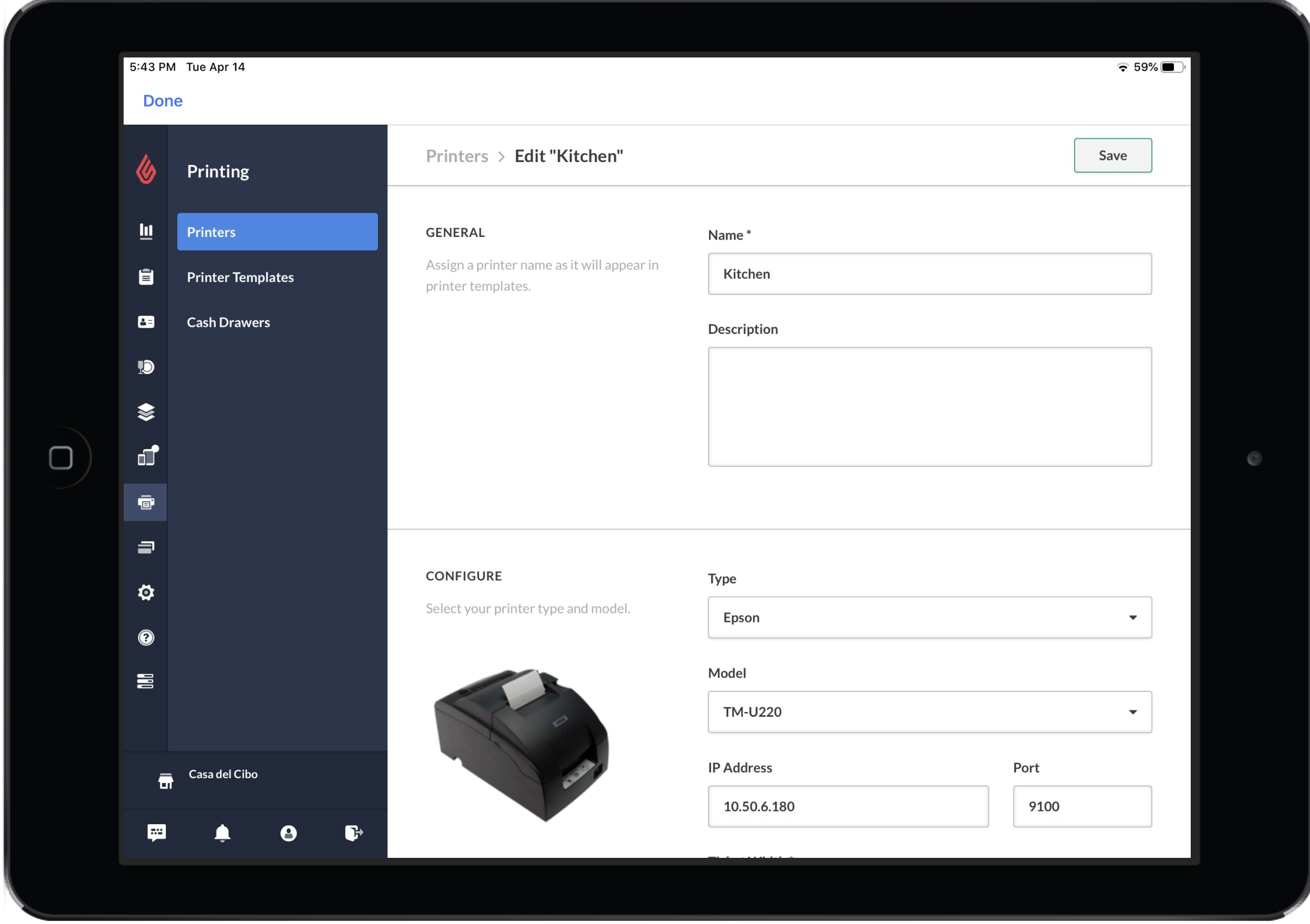Open the reports bar chart icon

[146, 231]
